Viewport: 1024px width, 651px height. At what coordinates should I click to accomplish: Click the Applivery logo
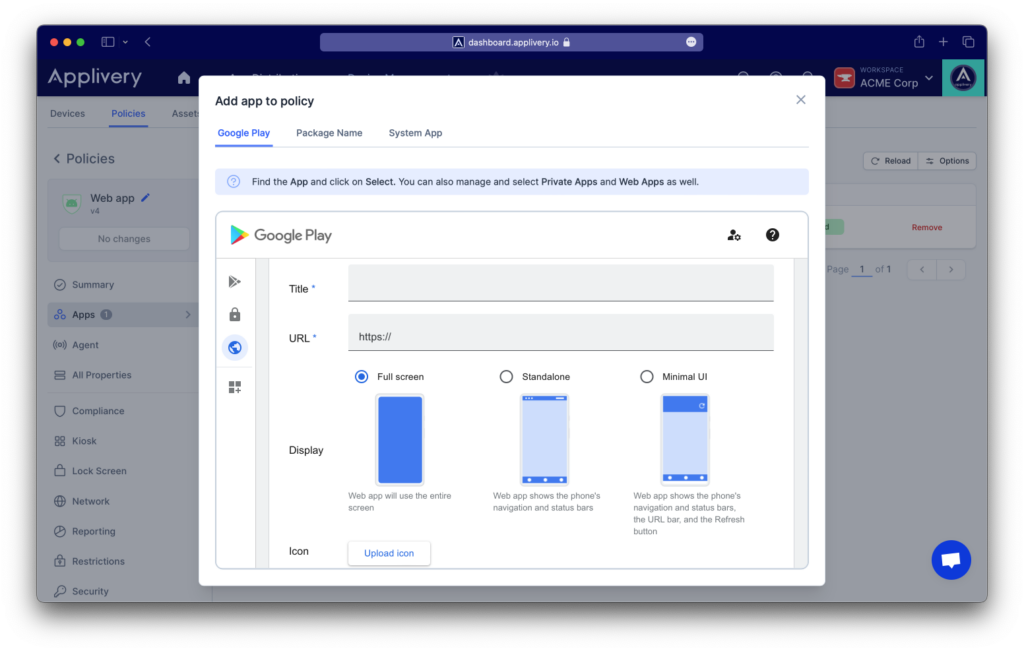95,77
